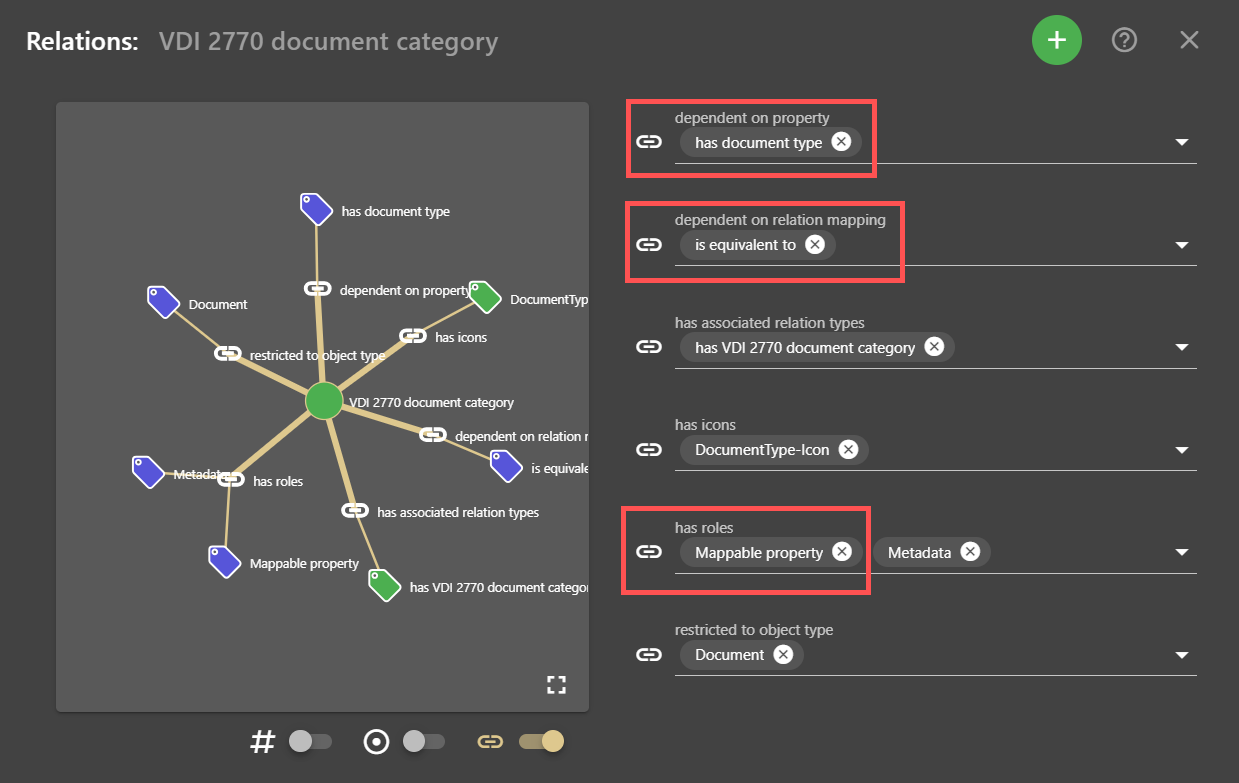
Task: Remove 'has VDI 2770 document category' chip
Action: [x=934, y=347]
